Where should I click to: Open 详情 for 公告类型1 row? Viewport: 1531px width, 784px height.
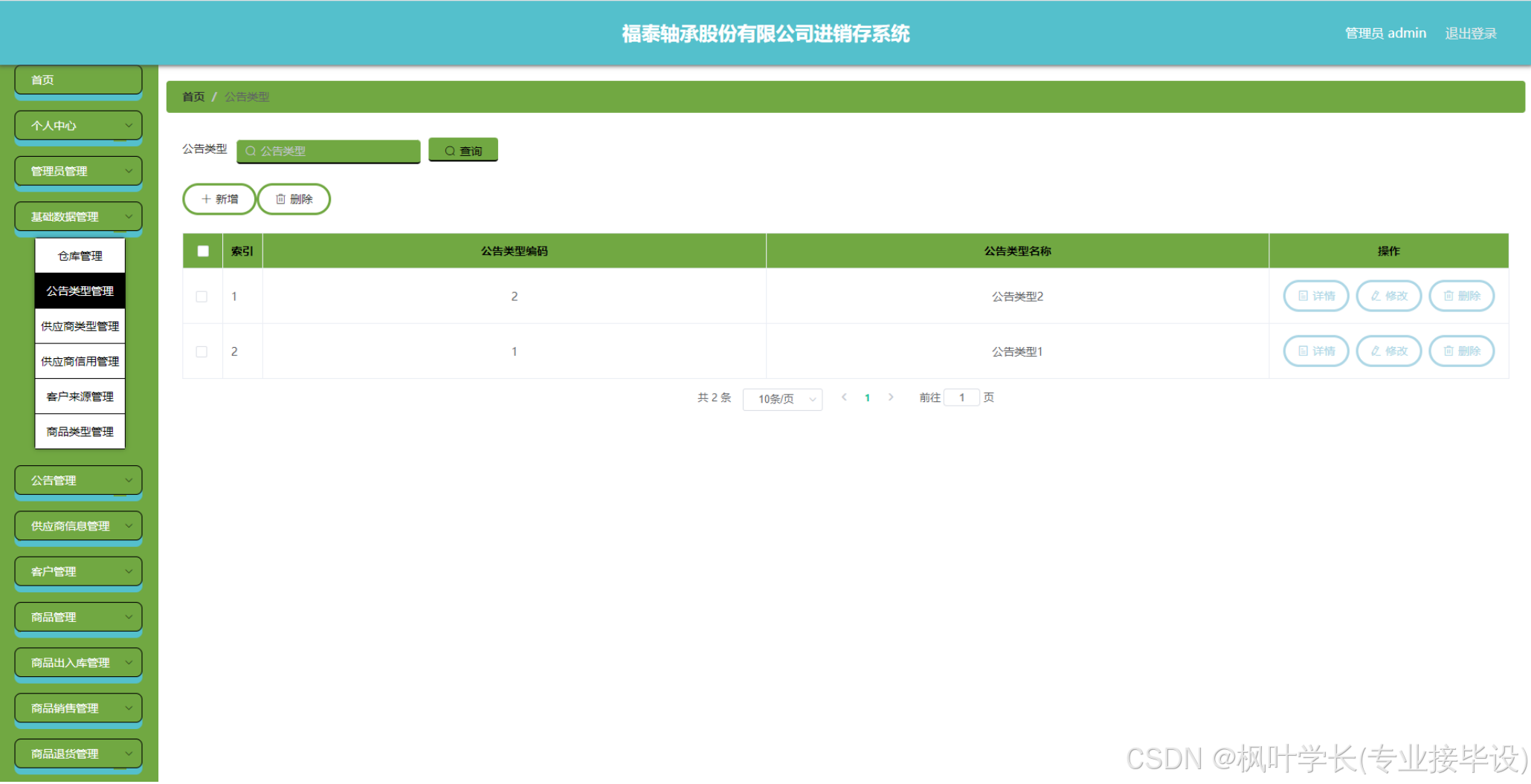click(x=1315, y=351)
